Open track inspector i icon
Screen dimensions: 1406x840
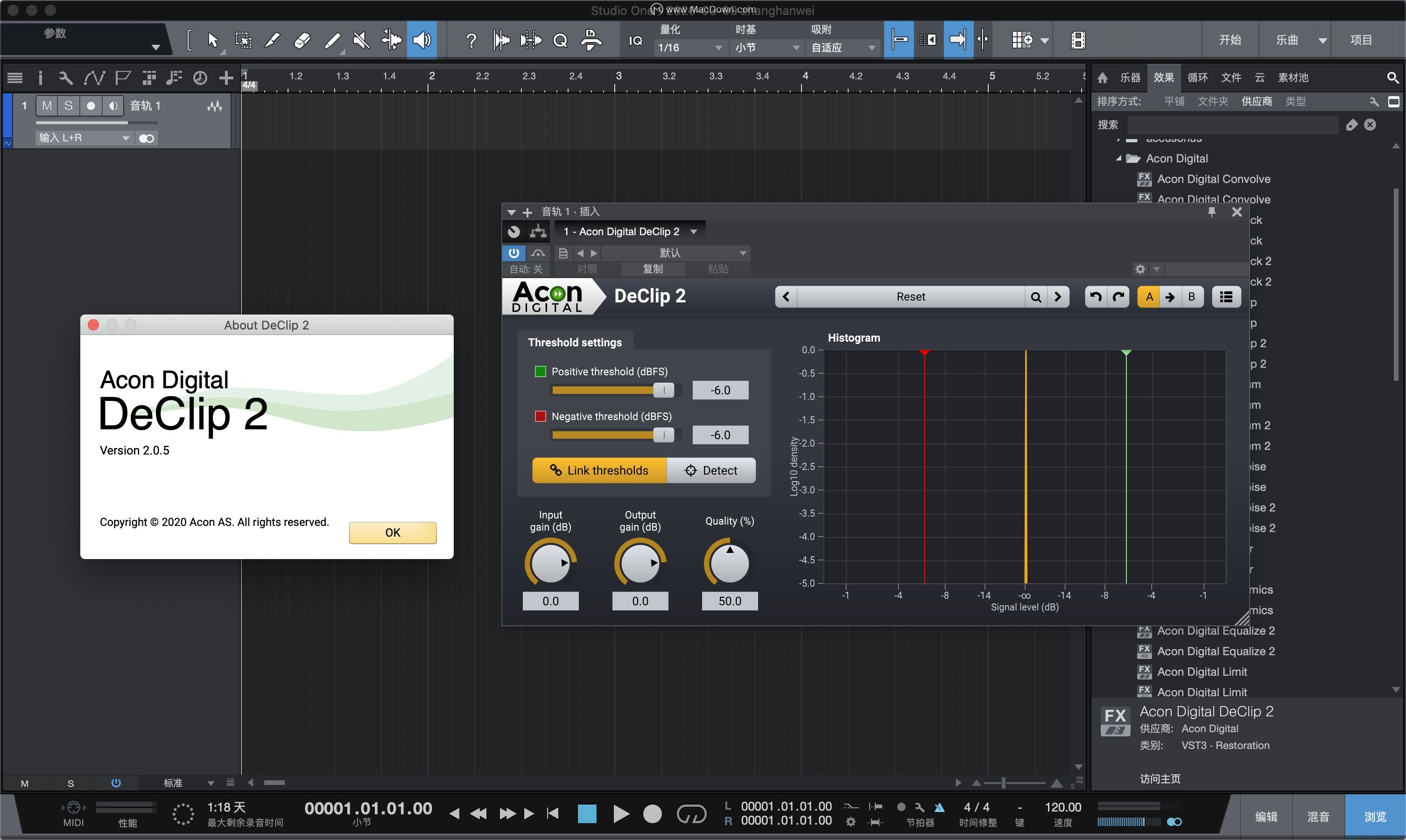pyautogui.click(x=40, y=77)
